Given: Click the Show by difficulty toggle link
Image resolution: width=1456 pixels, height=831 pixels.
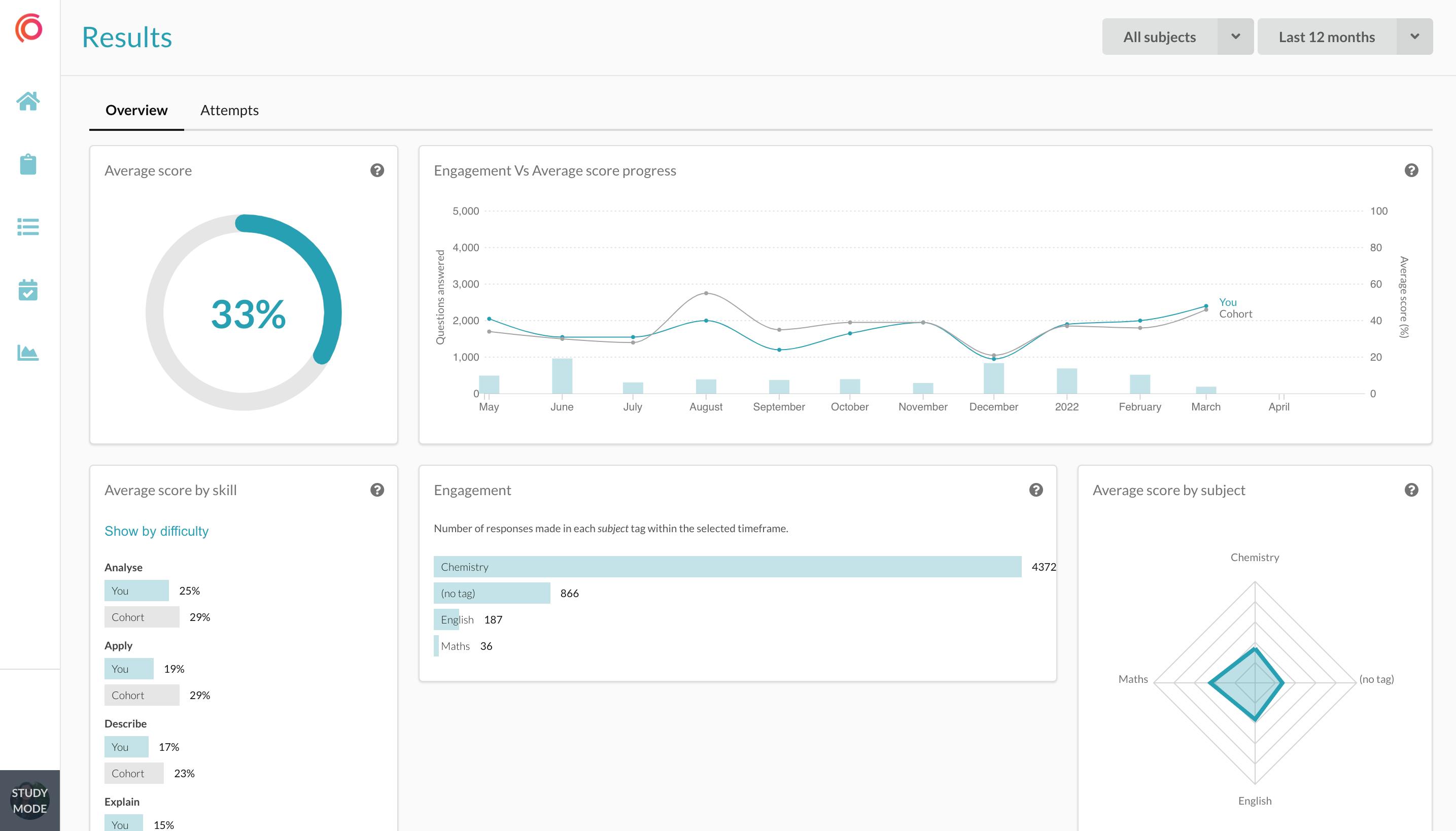Looking at the screenshot, I should pyautogui.click(x=156, y=531).
